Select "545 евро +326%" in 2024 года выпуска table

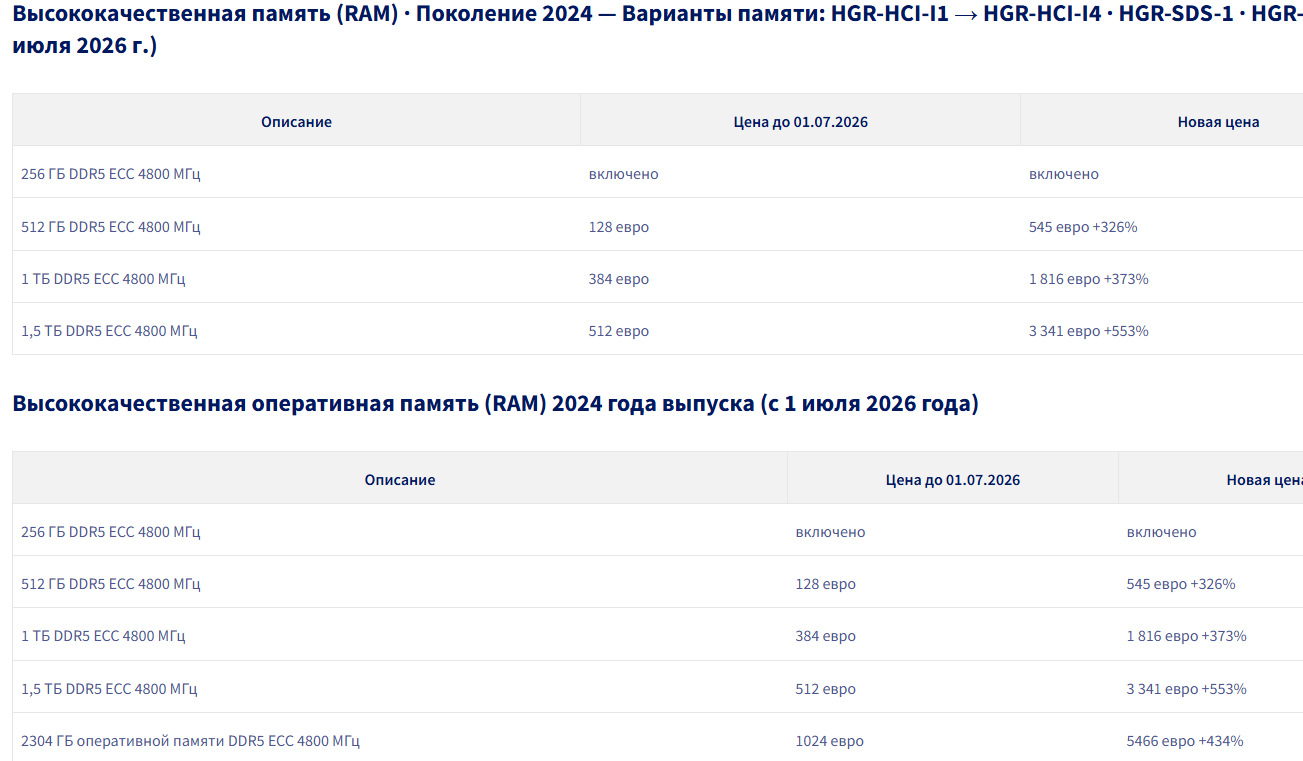(x=1181, y=584)
